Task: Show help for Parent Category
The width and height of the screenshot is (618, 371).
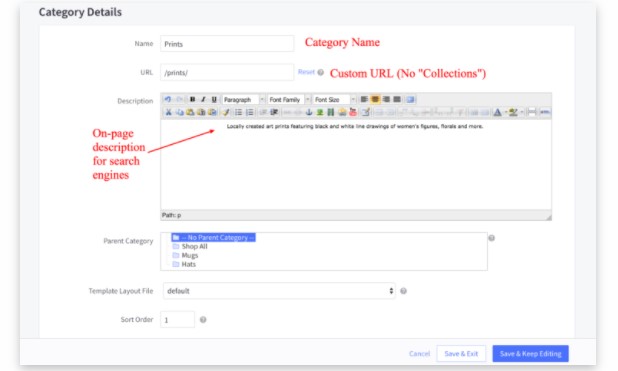Action: tap(491, 238)
